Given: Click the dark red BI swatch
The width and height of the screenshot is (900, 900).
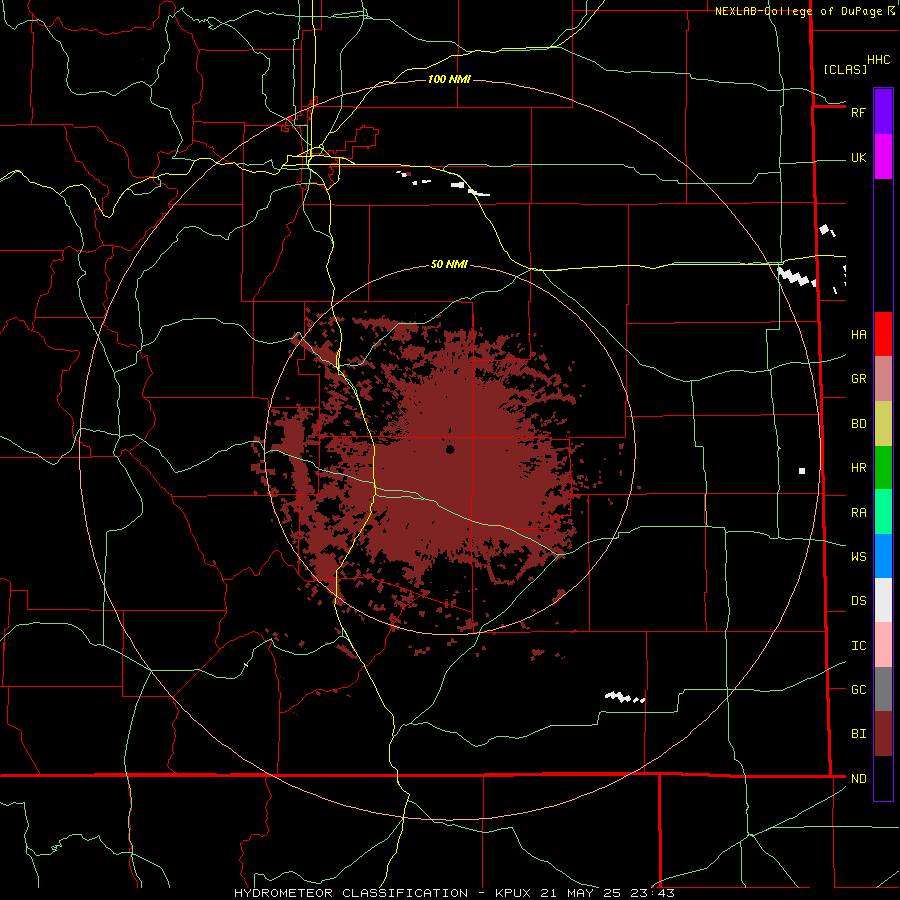Looking at the screenshot, I should (883, 734).
